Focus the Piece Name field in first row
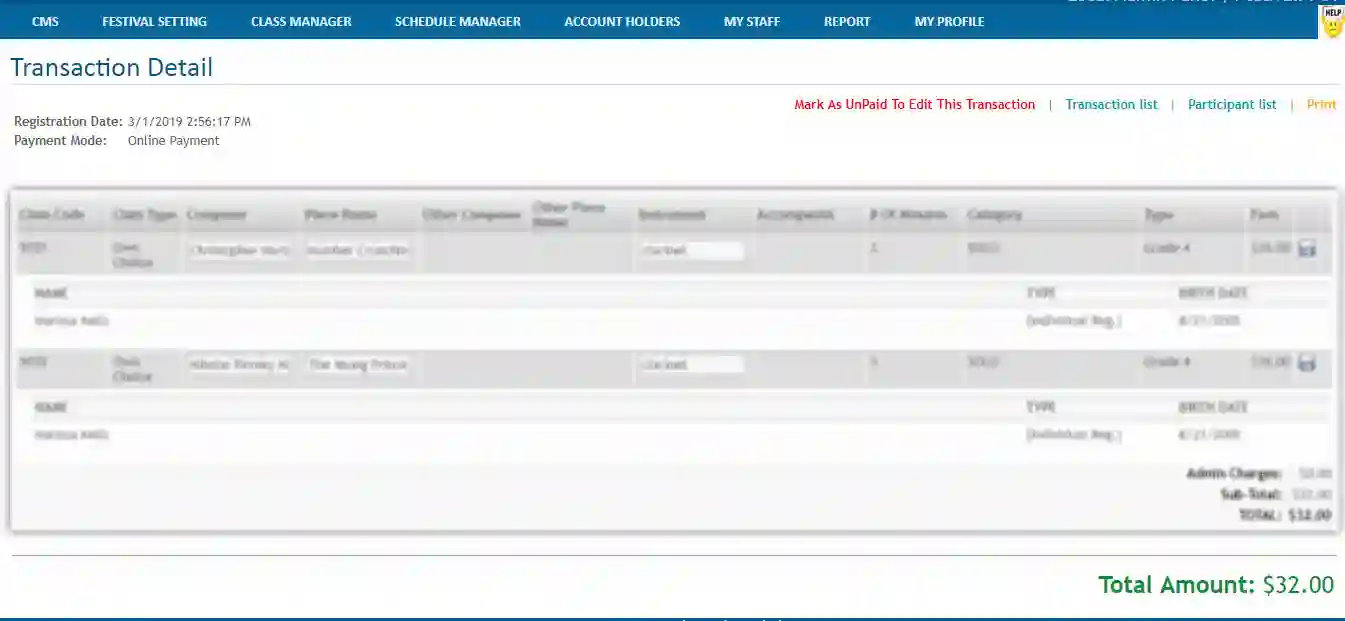 tap(358, 251)
